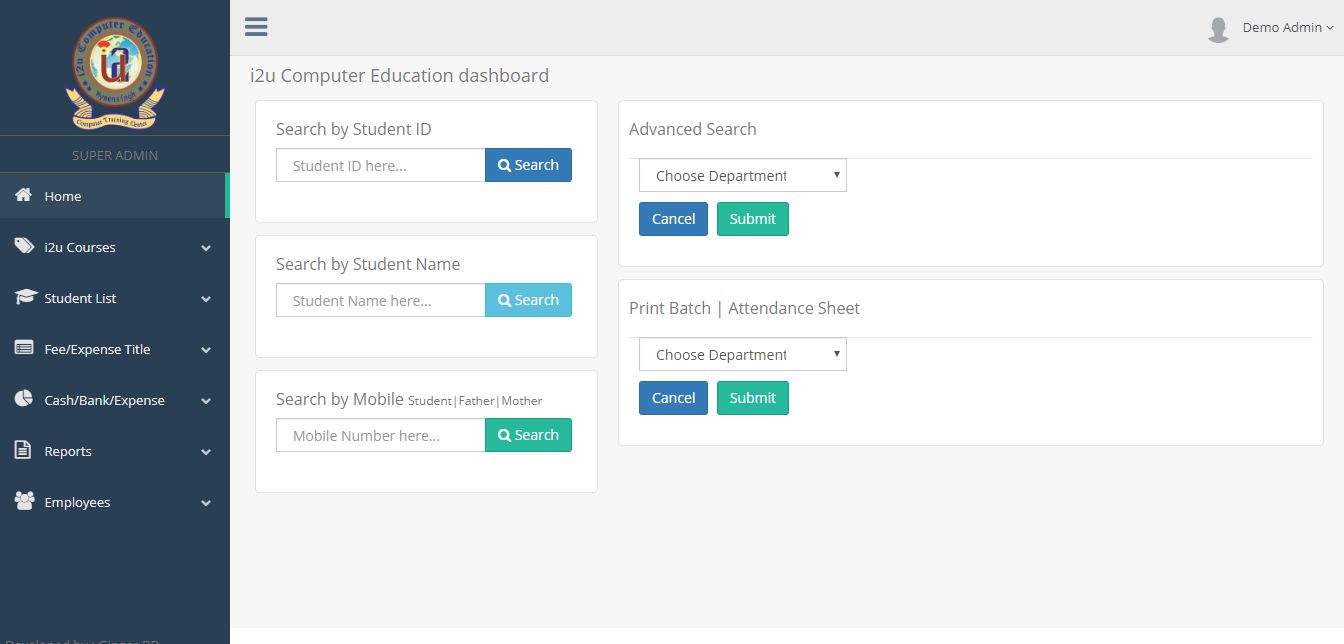Expand Student List chevron arrow

coord(206,299)
